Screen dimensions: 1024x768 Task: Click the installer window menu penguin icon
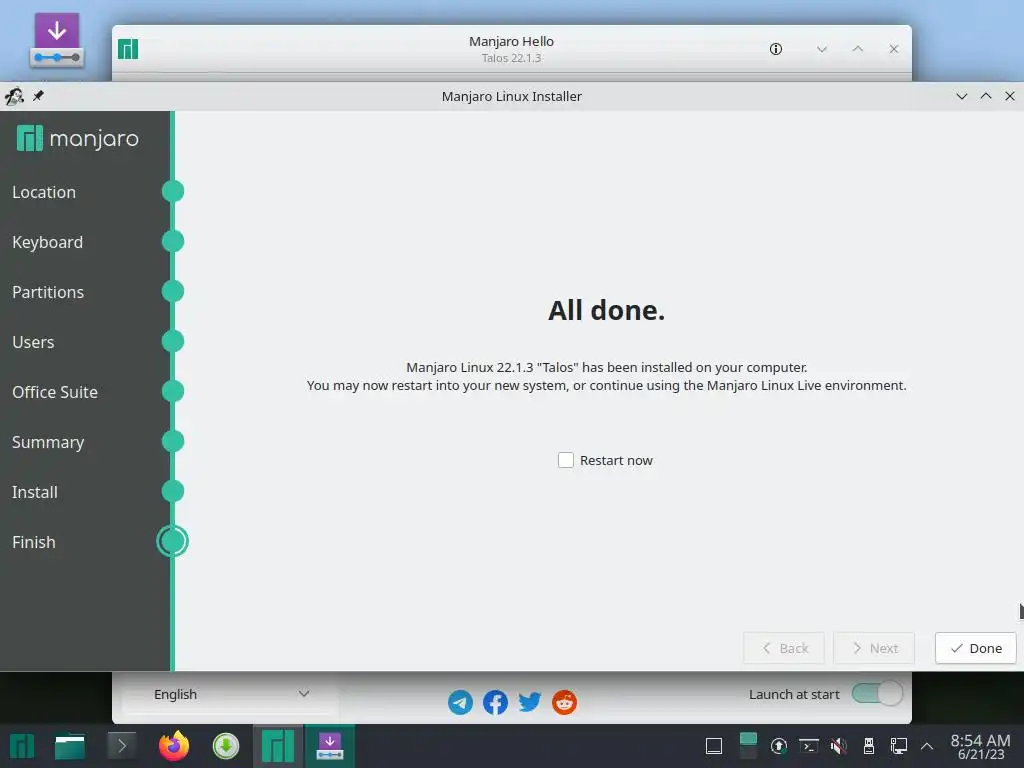pos(14,97)
